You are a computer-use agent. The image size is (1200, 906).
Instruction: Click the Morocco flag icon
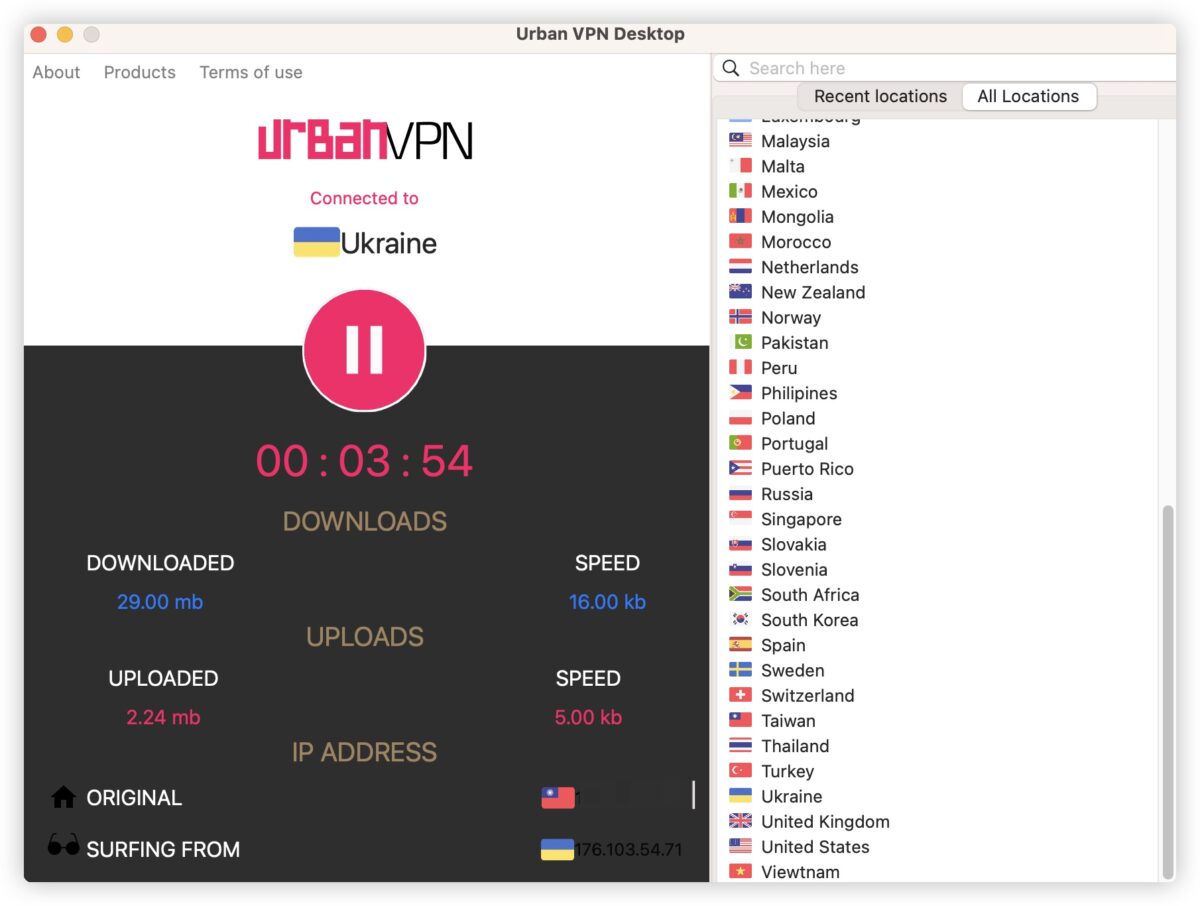[740, 242]
